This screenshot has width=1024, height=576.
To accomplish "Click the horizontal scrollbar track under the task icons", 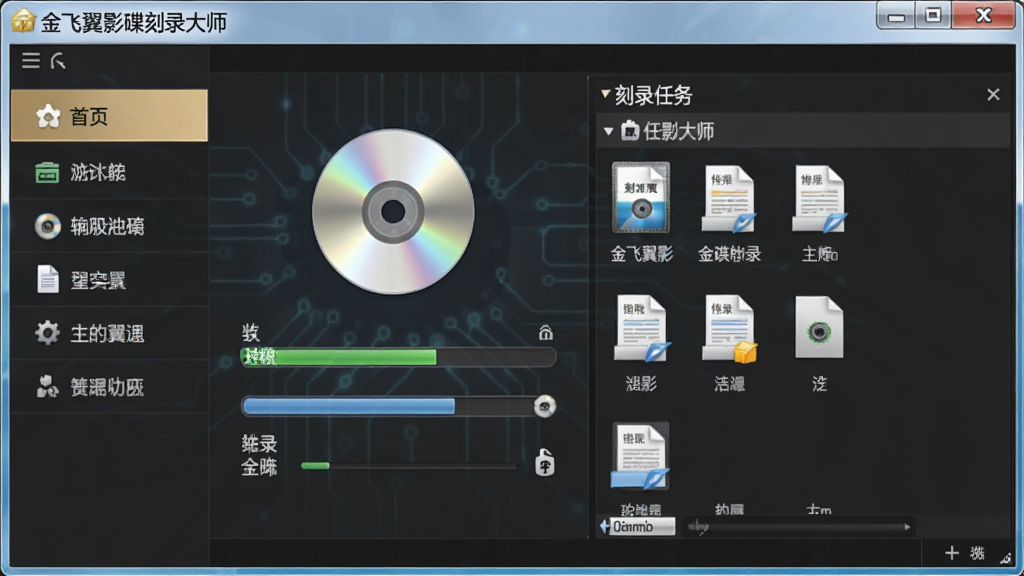I will [797, 526].
